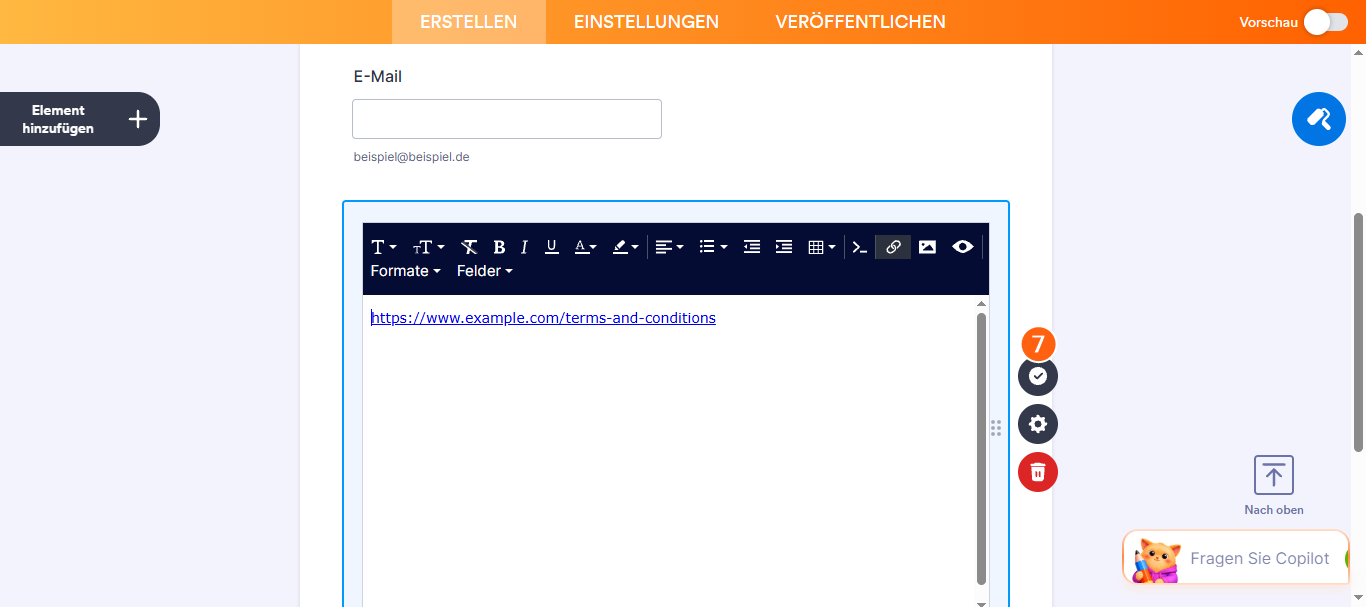Open the form designer paint roller
The height and width of the screenshot is (607, 1366).
tap(1319, 119)
